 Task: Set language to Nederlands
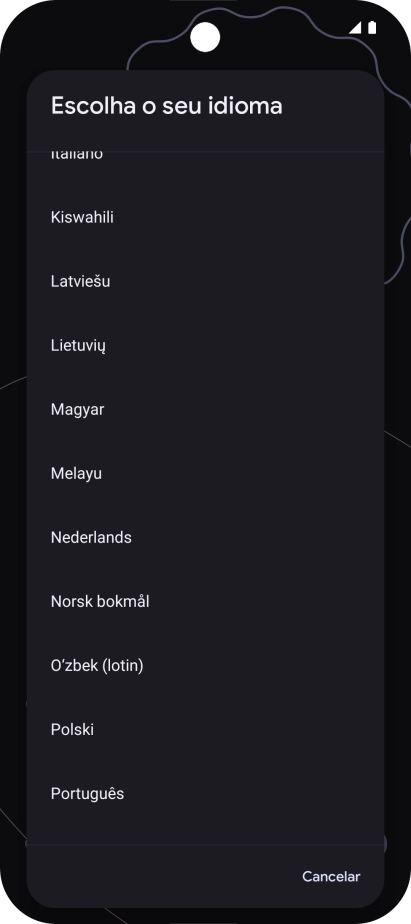pos(205,537)
